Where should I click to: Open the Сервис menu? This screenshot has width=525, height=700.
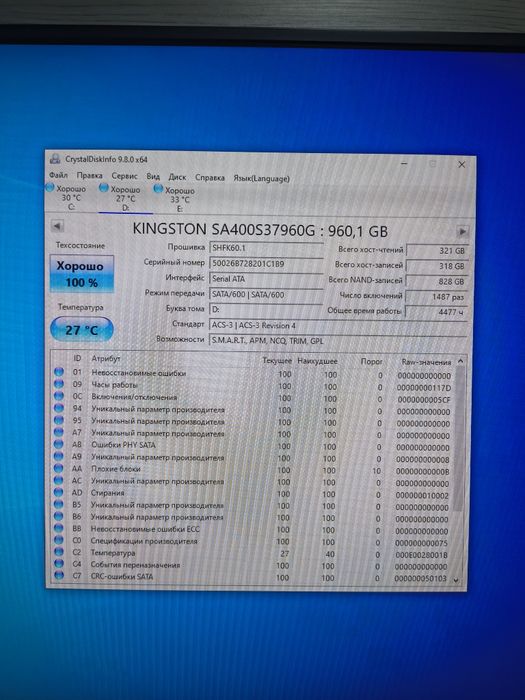tap(125, 176)
